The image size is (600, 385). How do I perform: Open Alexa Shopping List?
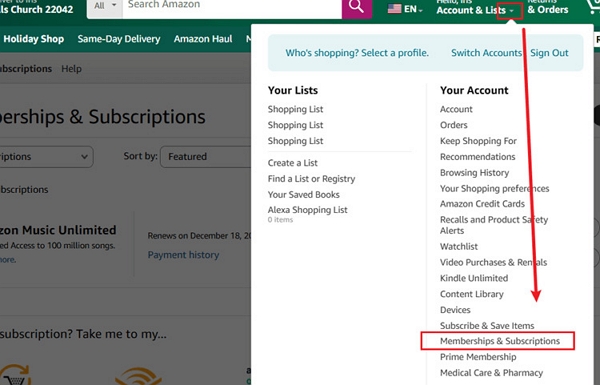coord(308,210)
